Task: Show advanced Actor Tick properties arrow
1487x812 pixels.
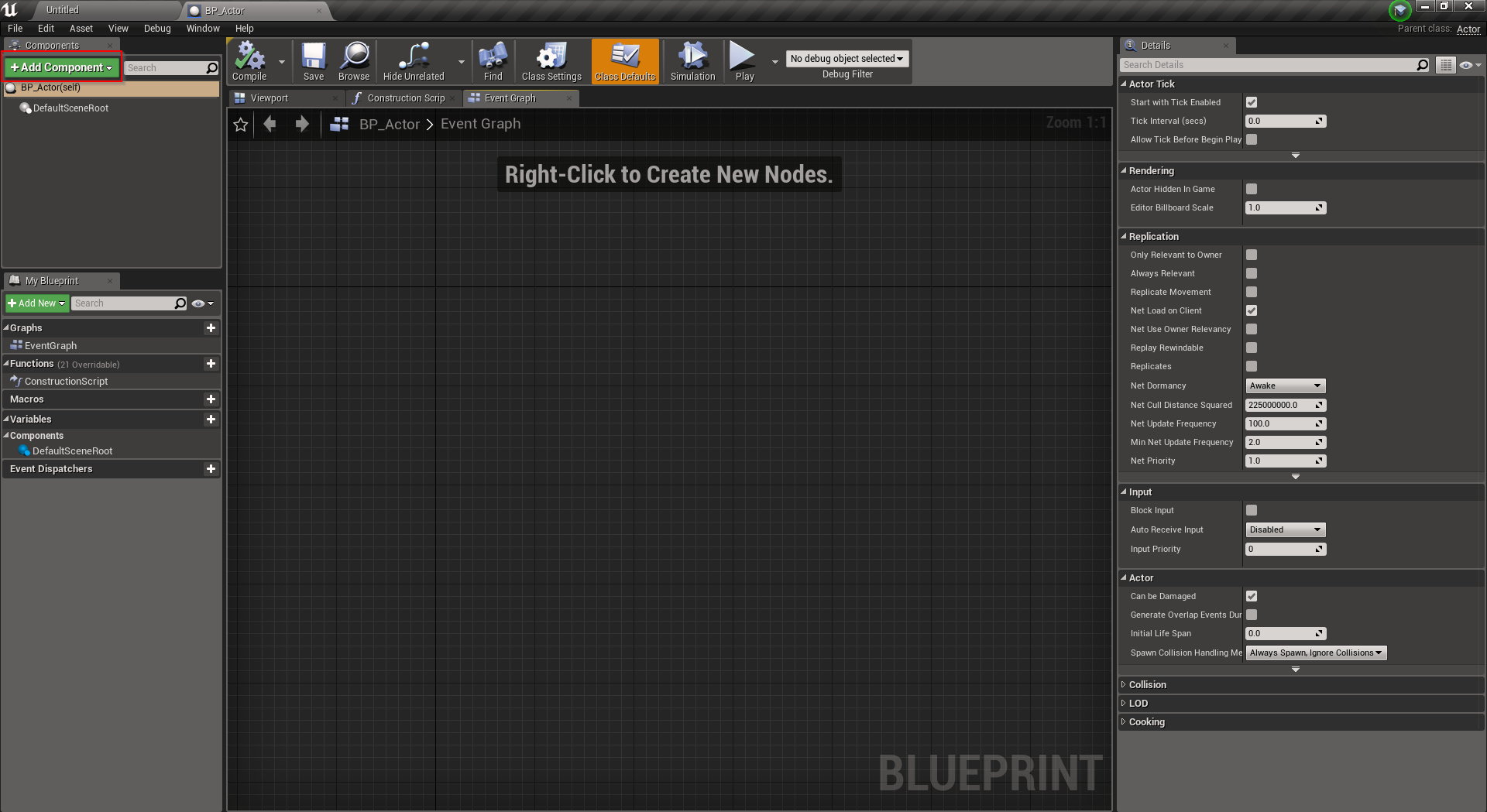Action: click(1296, 156)
